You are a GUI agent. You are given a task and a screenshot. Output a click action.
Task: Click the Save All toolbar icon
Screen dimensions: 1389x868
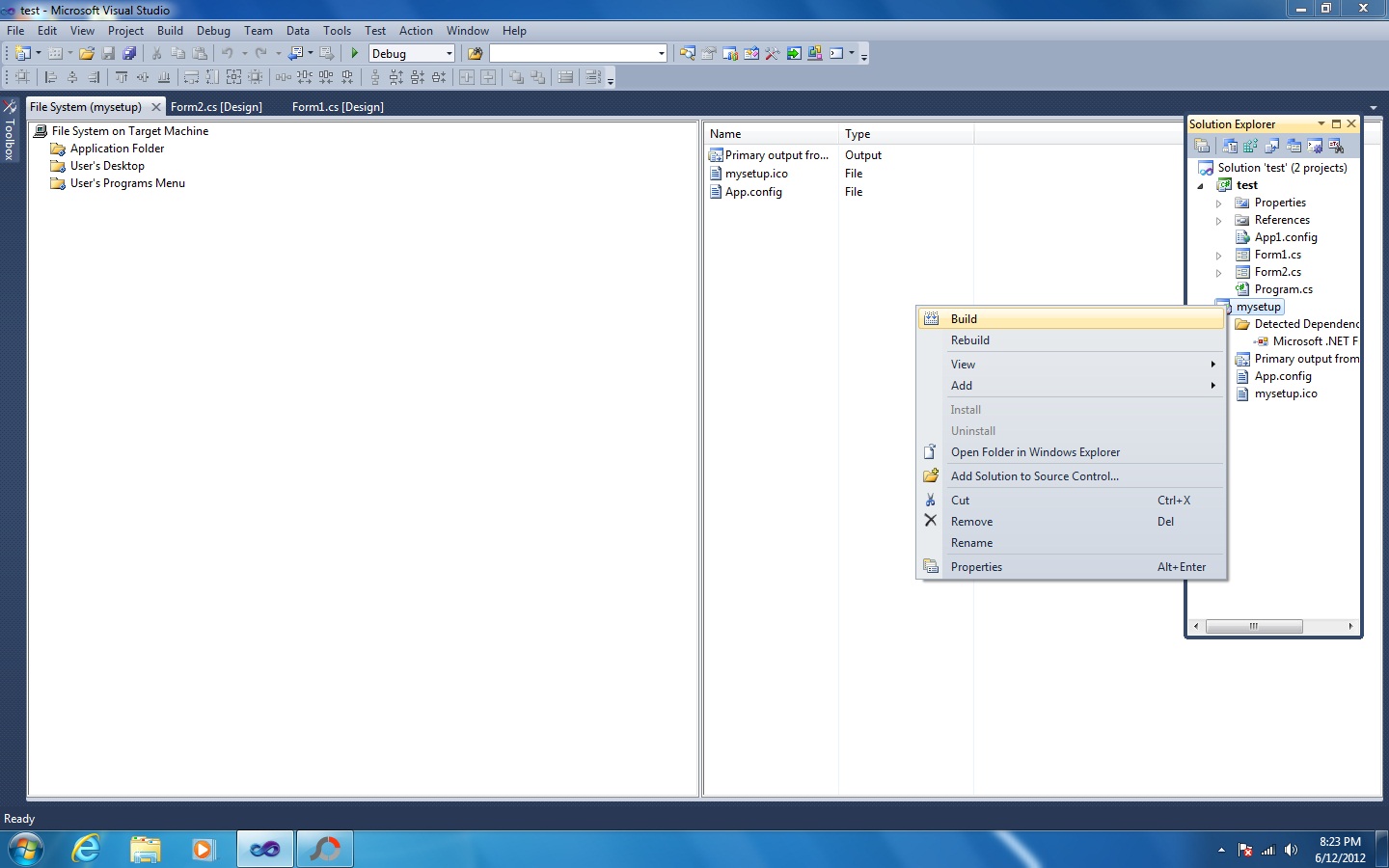point(130,53)
